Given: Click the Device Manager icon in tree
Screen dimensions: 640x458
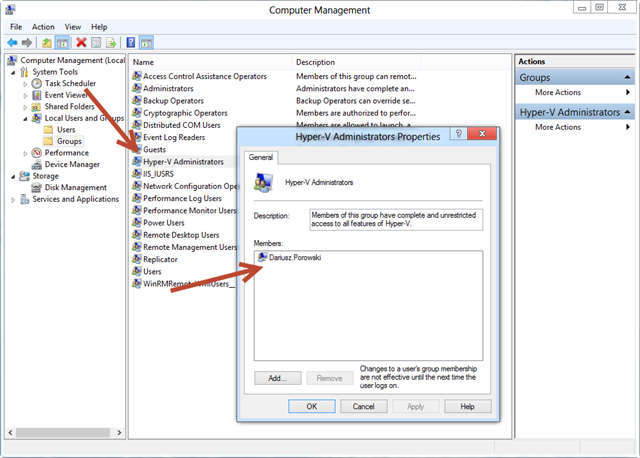Looking at the screenshot, I should click(37, 165).
